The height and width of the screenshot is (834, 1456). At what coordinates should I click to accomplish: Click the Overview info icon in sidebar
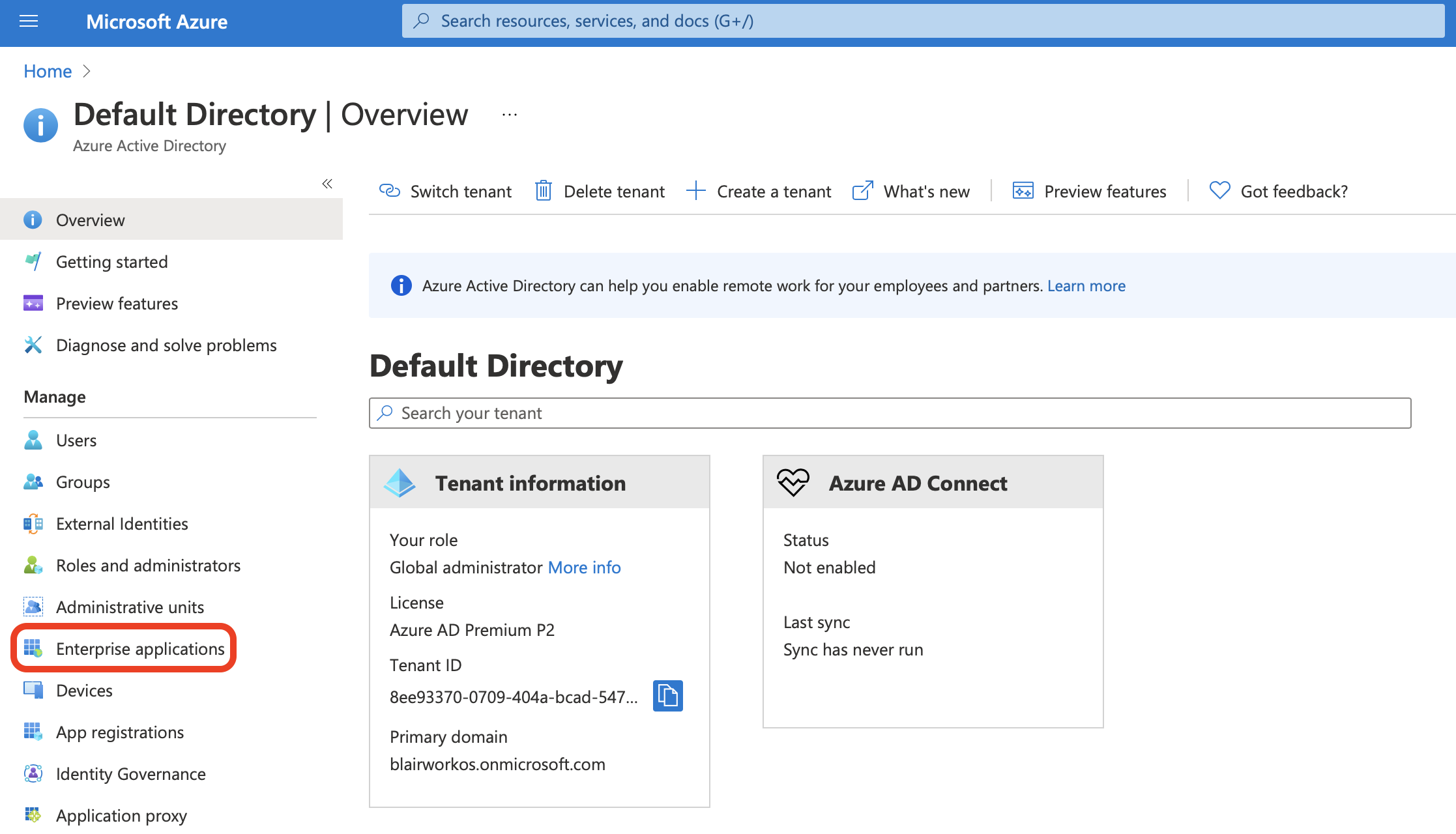[33, 220]
